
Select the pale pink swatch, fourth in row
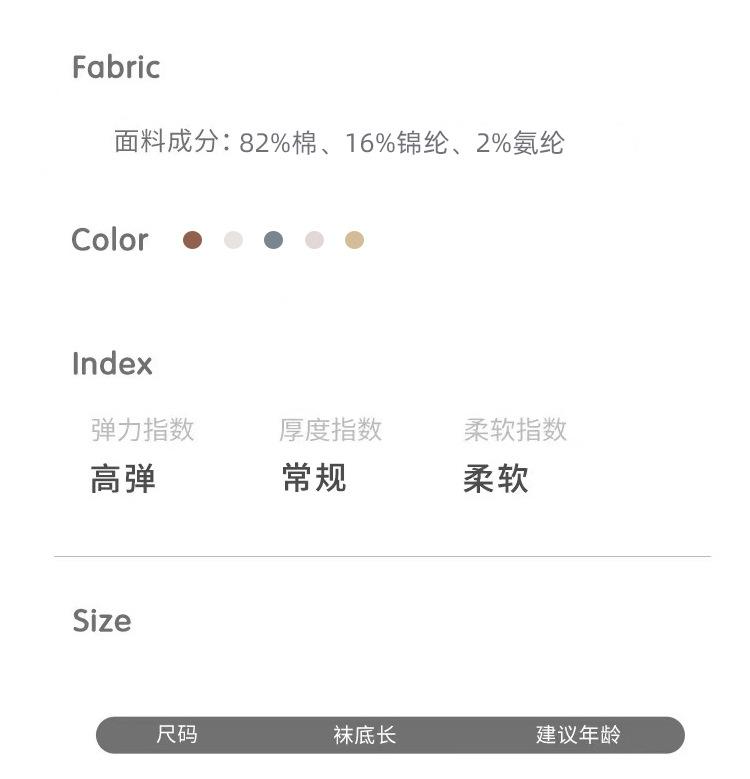pyautogui.click(x=314, y=240)
